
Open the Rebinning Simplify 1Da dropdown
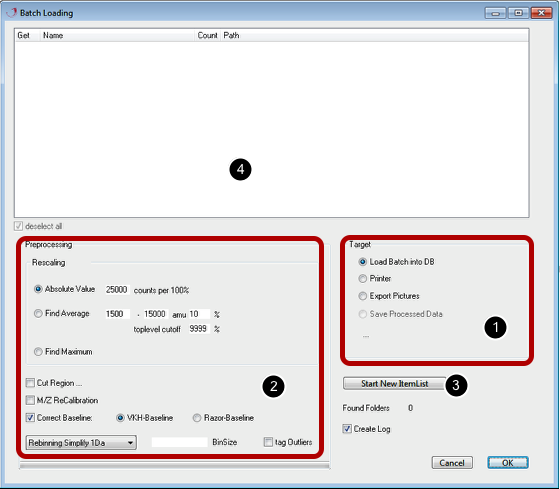pos(81,443)
